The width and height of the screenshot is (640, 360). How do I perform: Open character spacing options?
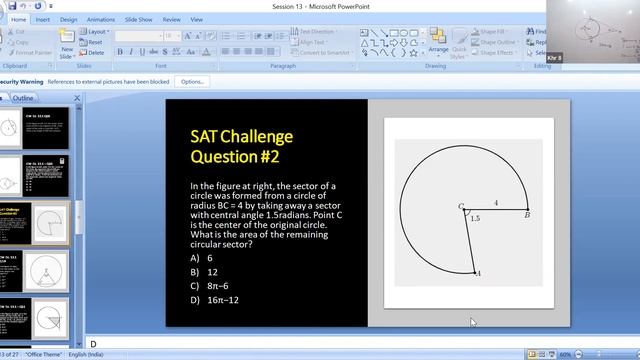(x=176, y=52)
